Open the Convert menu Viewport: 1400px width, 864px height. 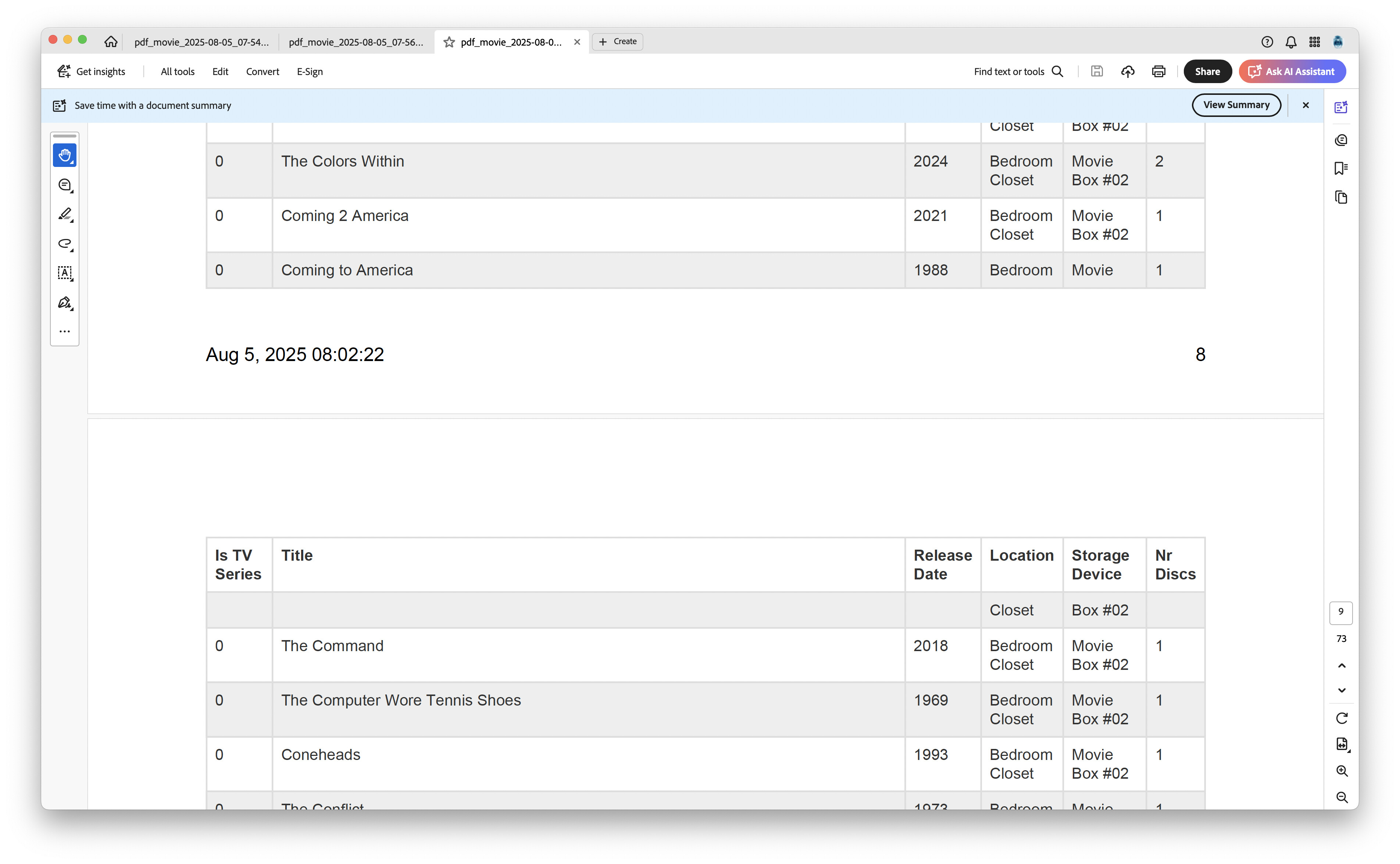coord(262,71)
